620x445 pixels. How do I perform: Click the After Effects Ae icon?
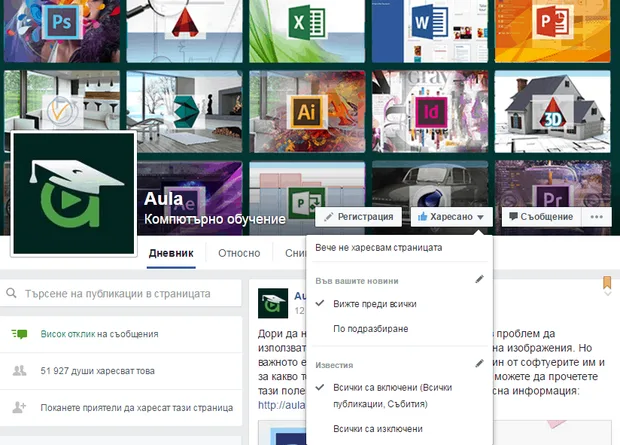tap(185, 202)
